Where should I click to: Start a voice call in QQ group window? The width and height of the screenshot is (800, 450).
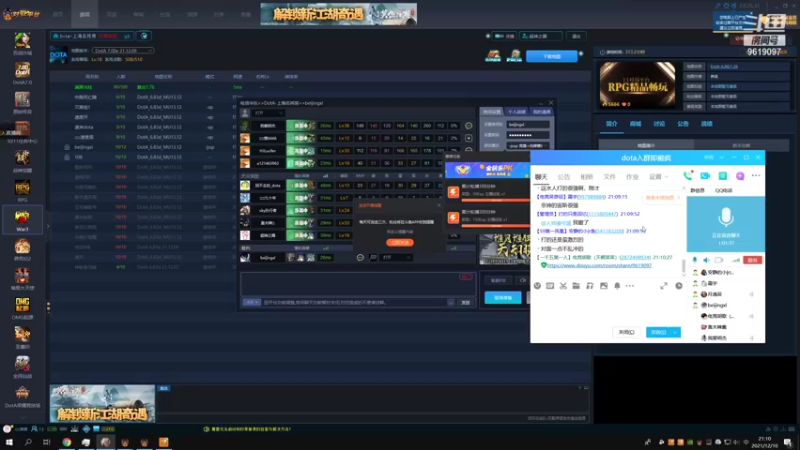point(688,176)
